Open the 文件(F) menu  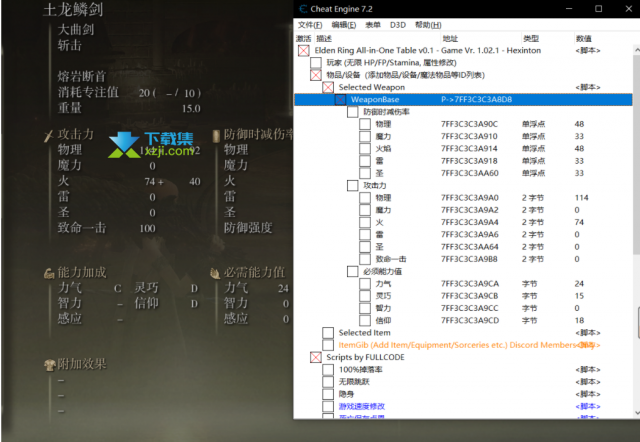310,25
